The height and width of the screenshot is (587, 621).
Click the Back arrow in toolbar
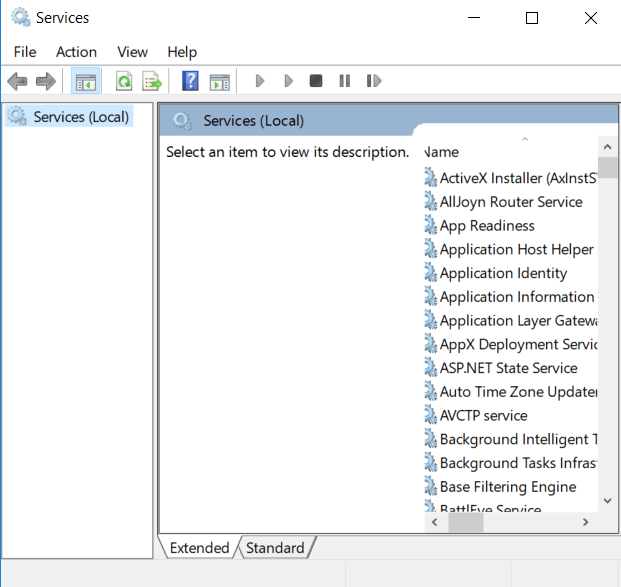click(x=17, y=81)
